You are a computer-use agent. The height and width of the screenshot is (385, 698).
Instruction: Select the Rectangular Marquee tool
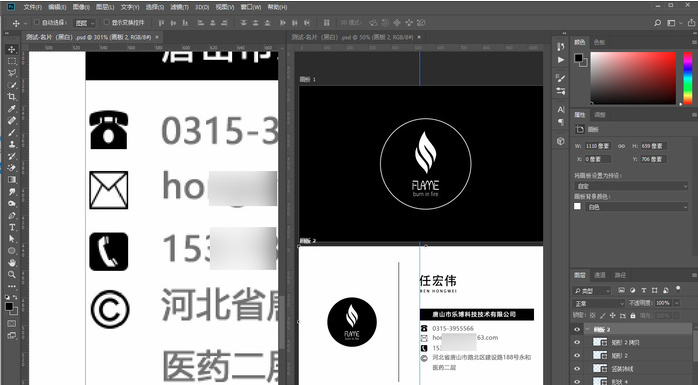coord(12,61)
